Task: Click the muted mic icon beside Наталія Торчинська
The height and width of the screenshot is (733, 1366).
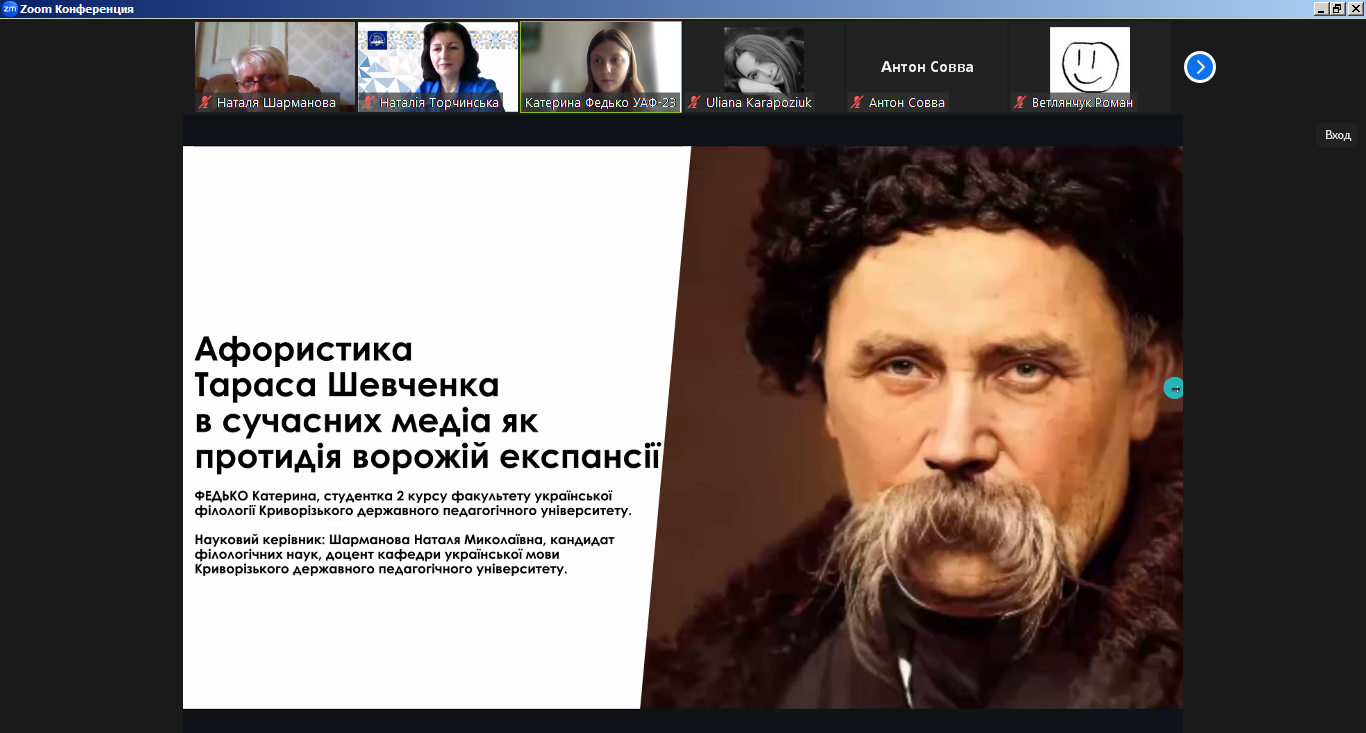Action: tap(369, 102)
